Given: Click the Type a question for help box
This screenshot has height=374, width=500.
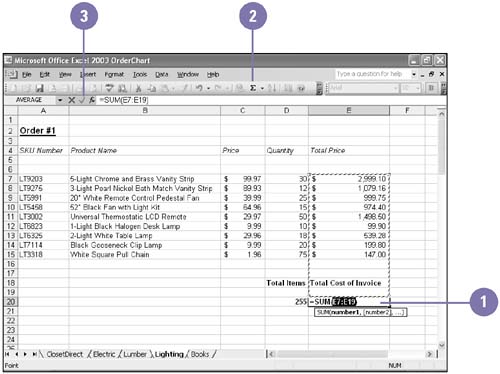Looking at the screenshot, I should point(372,74).
